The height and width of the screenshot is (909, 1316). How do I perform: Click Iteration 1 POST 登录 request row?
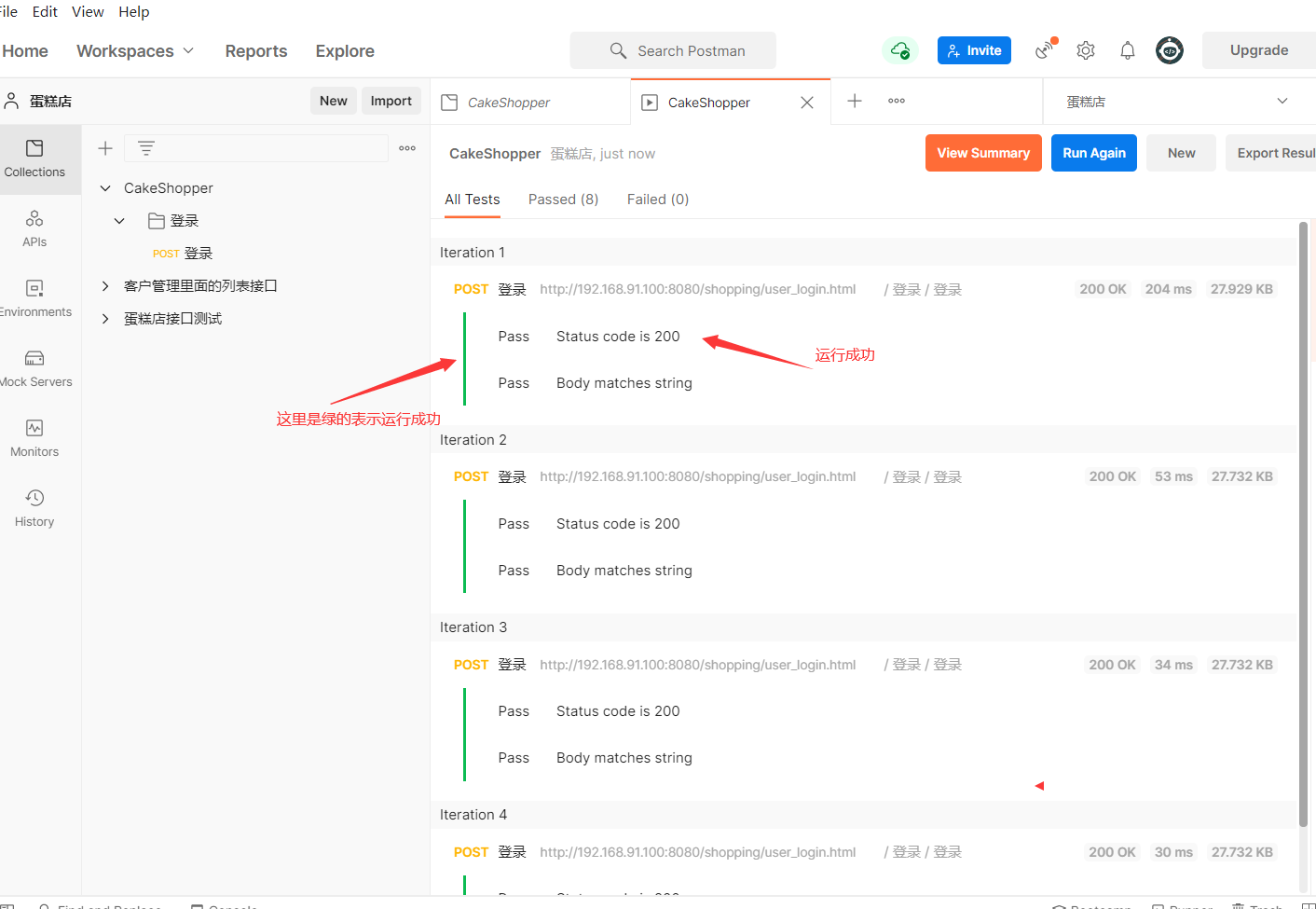(864, 290)
